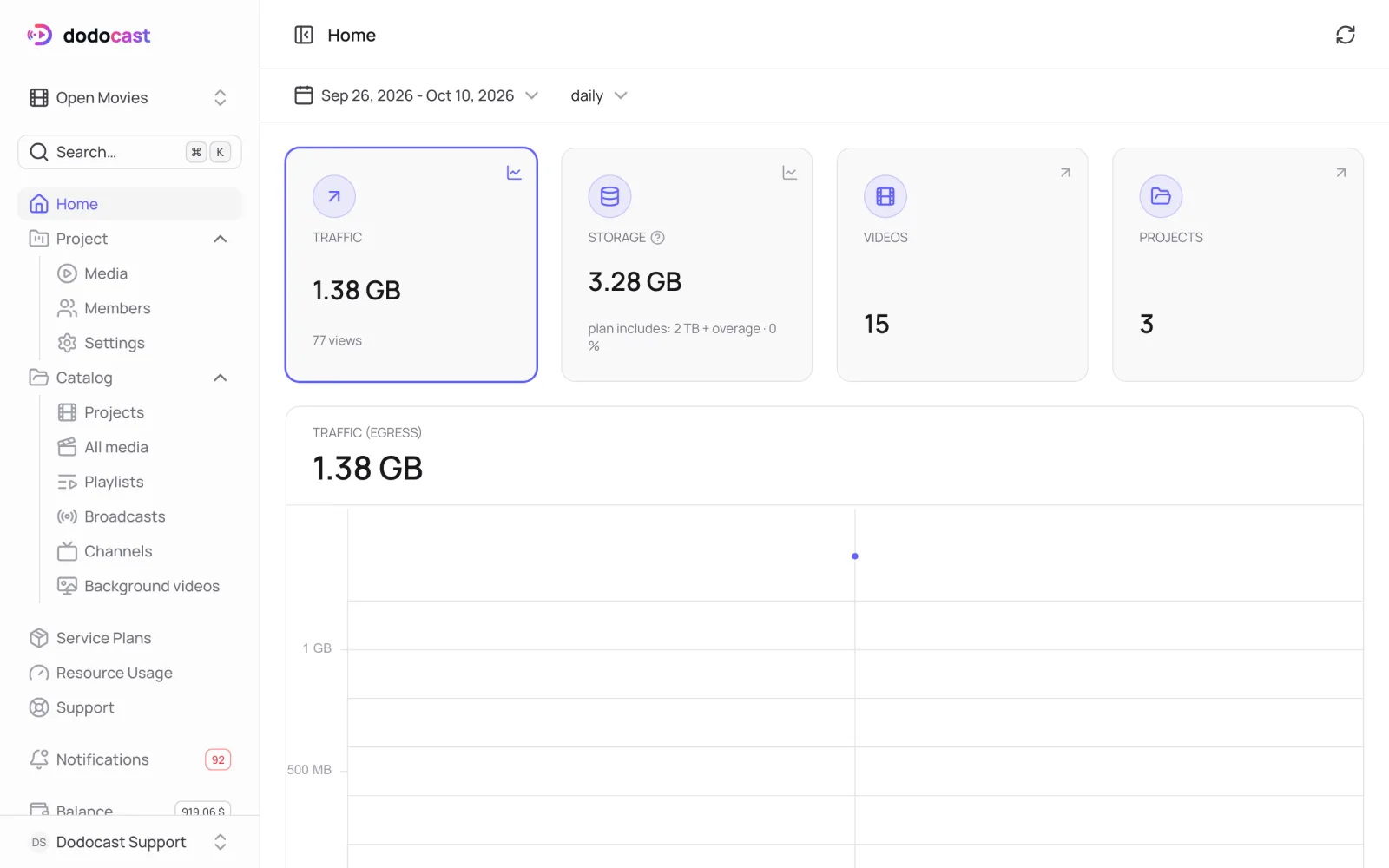
Task: Open Media under Project
Action: (106, 273)
